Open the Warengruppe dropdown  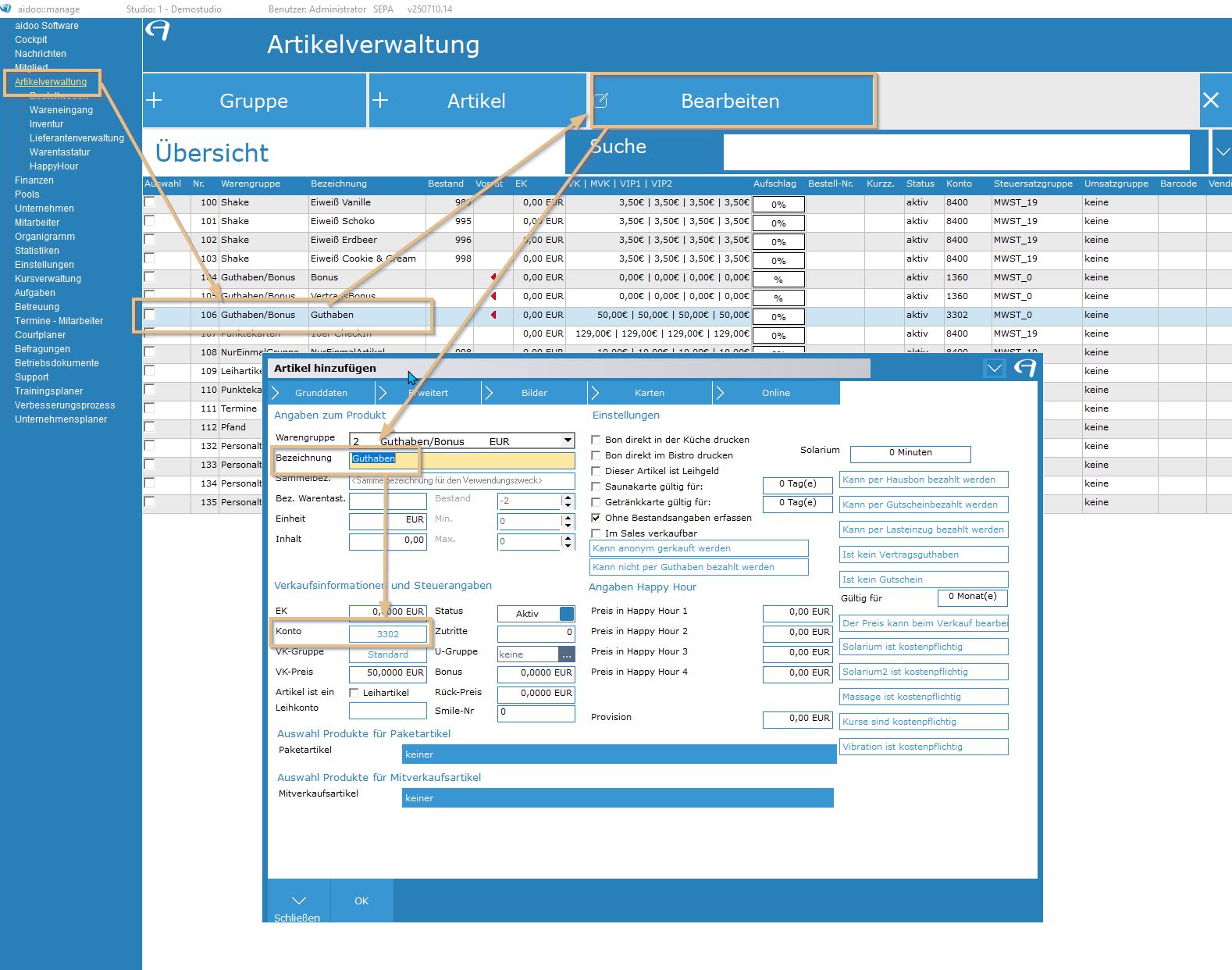568,440
